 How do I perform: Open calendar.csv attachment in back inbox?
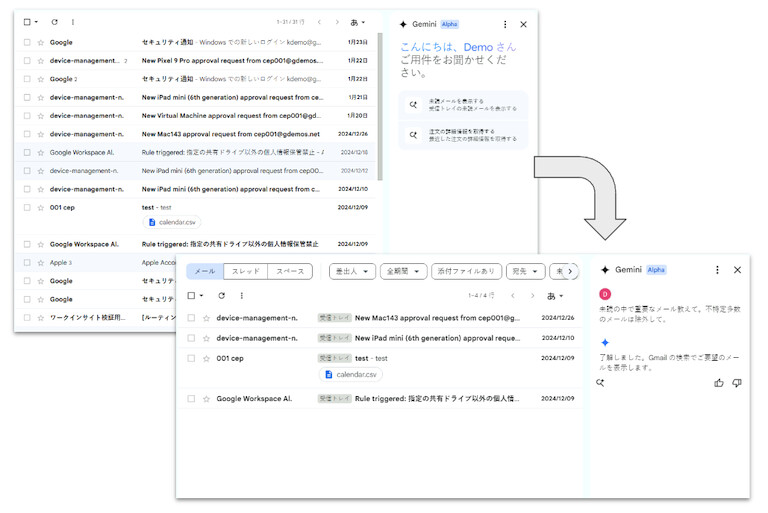click(x=172, y=222)
